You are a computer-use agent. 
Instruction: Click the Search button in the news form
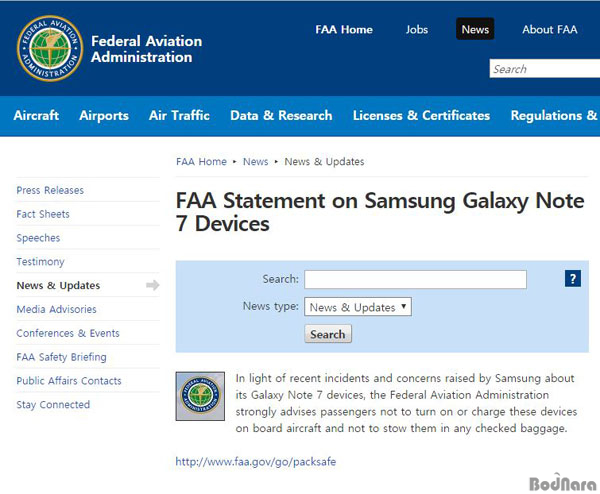[x=328, y=334]
